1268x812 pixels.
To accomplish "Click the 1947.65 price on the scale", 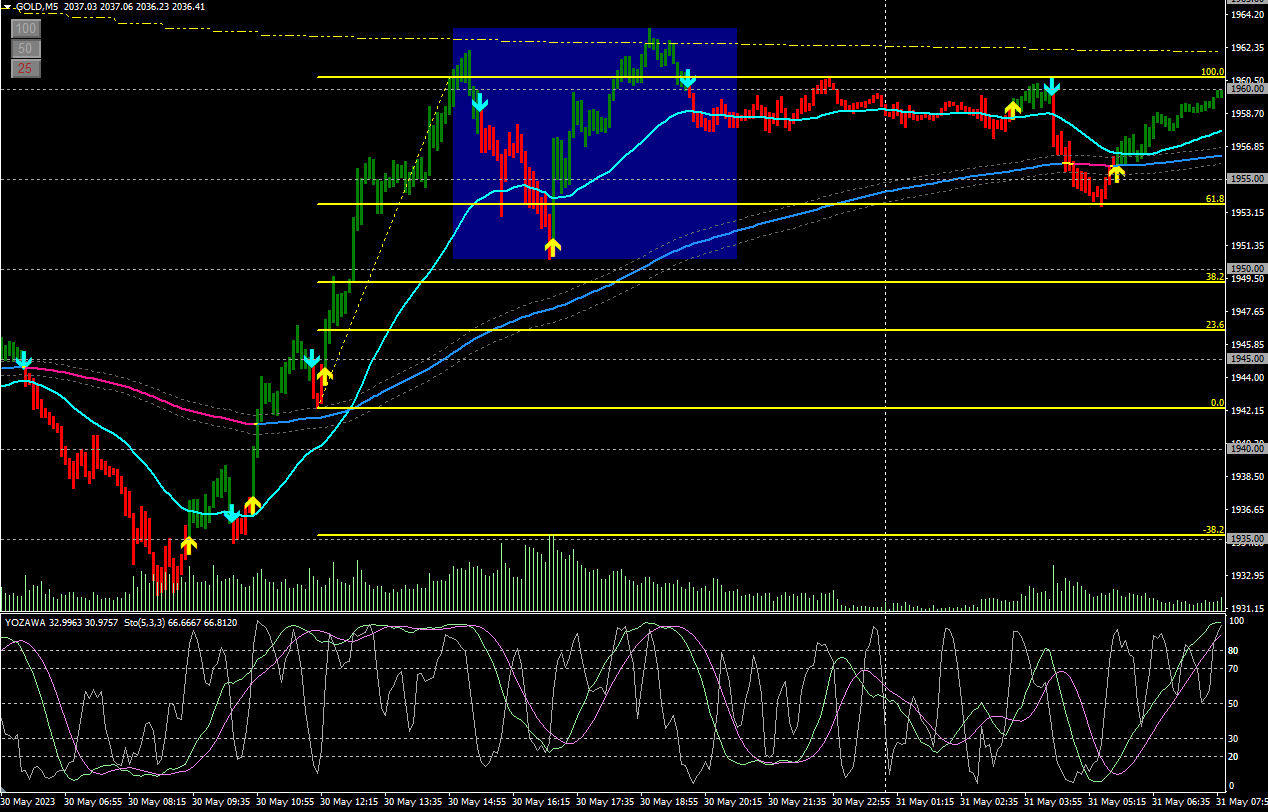I will pos(1247,312).
